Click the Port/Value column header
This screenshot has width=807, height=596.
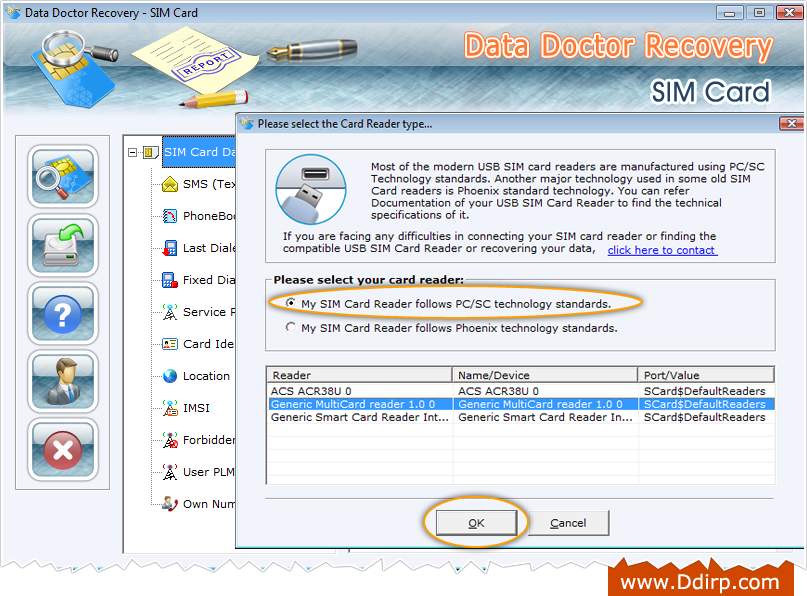pos(706,375)
